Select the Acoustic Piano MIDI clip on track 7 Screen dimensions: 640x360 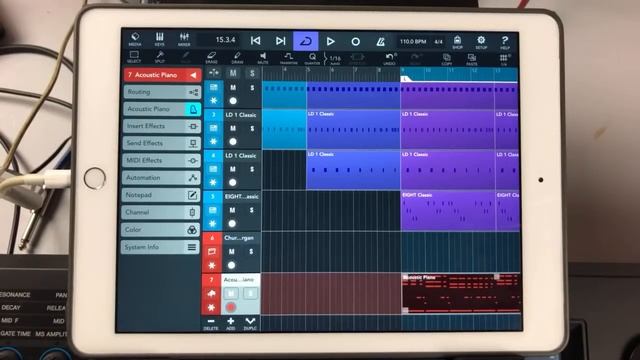point(461,294)
